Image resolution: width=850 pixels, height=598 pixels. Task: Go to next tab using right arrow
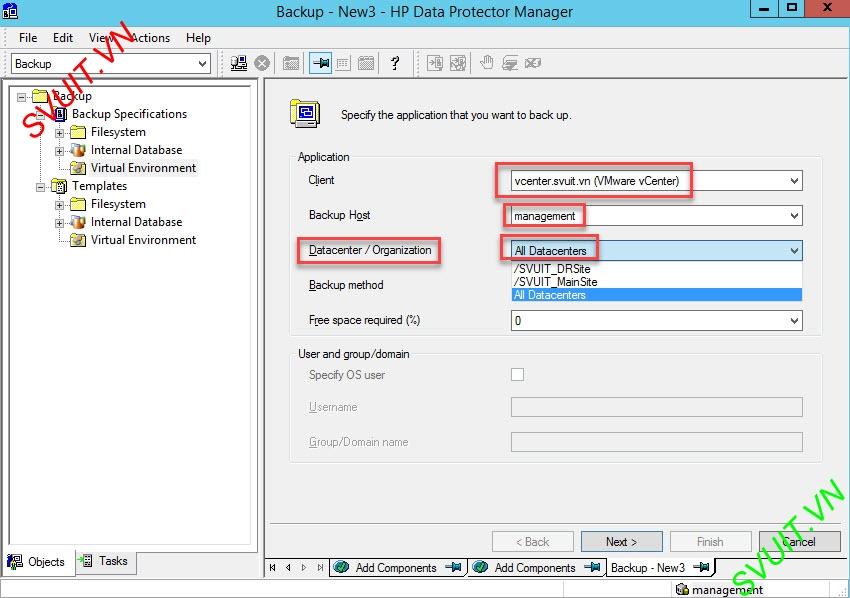304,568
